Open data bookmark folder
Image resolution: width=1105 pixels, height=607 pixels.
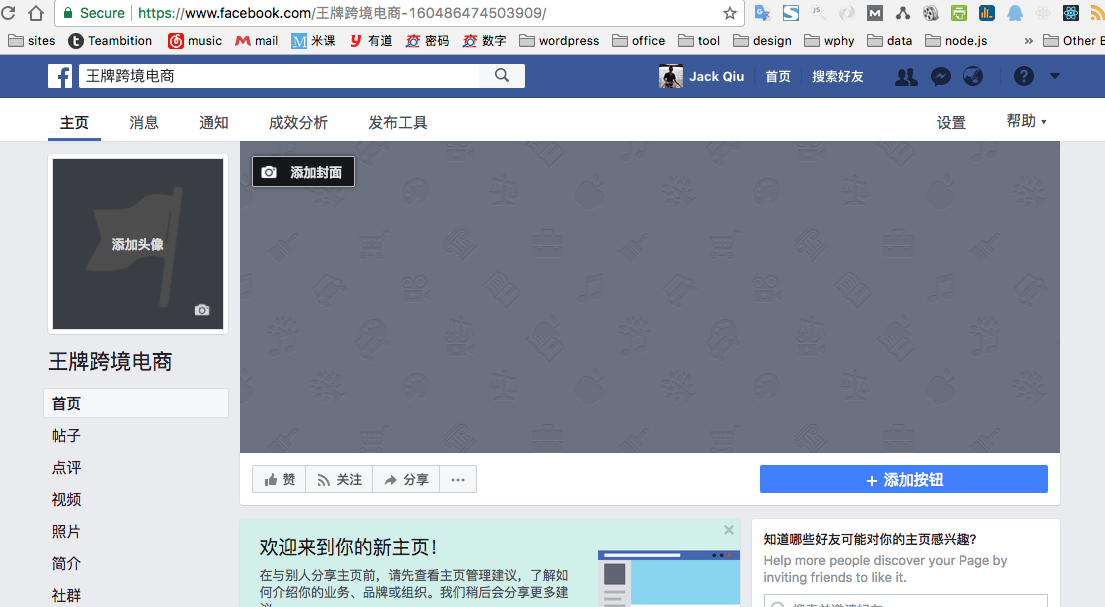889,41
